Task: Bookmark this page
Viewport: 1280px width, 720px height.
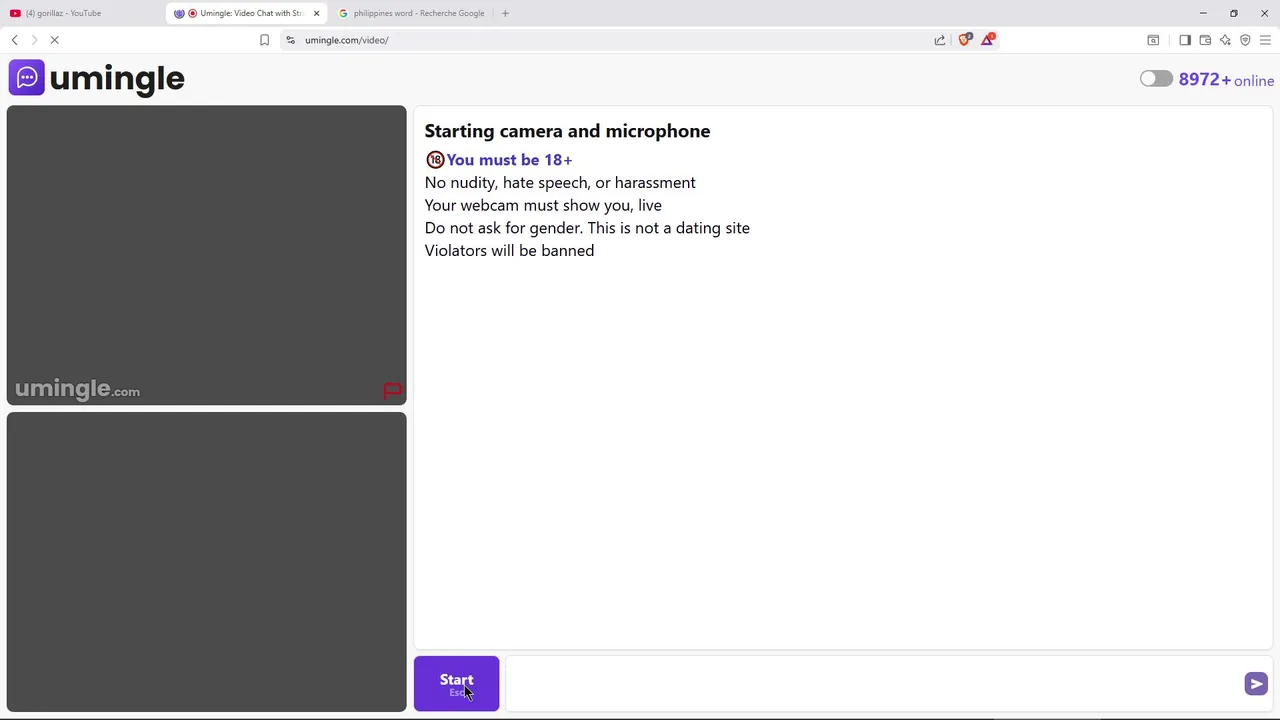Action: tap(264, 40)
